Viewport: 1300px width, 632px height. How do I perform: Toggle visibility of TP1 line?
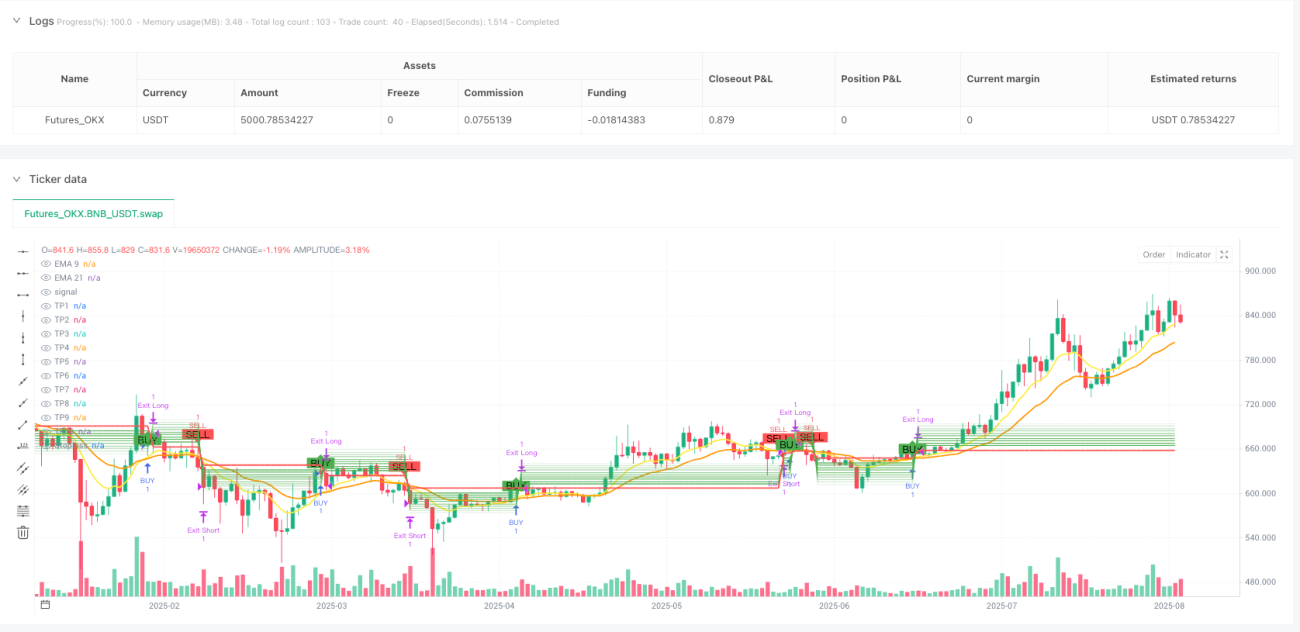pos(45,305)
